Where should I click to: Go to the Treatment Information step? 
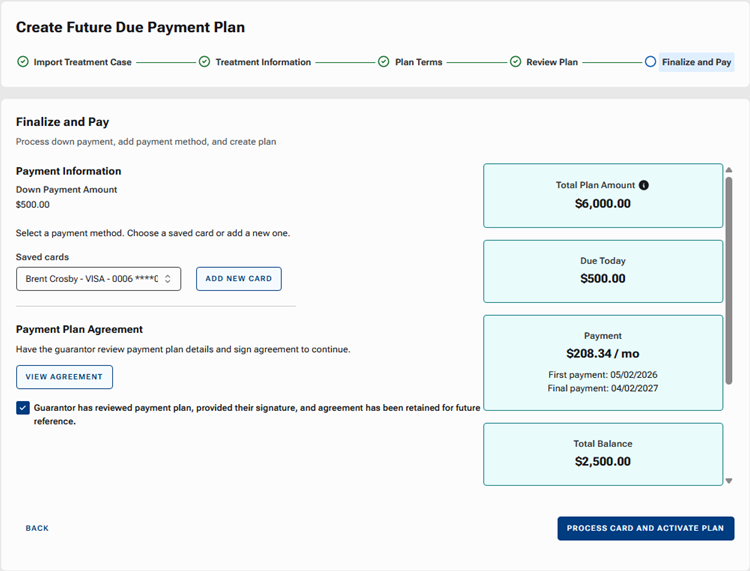[263, 62]
